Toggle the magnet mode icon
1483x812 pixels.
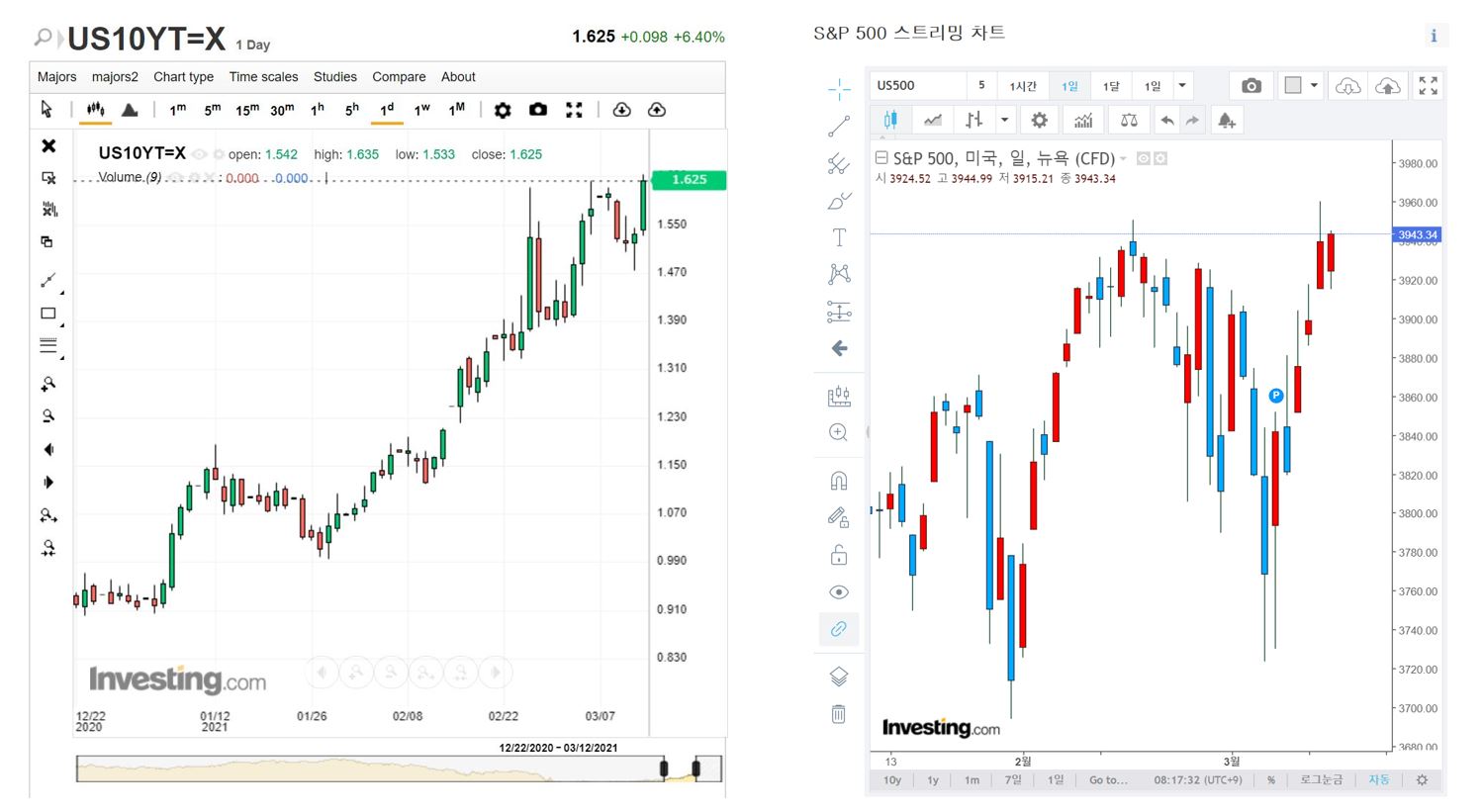[x=838, y=481]
